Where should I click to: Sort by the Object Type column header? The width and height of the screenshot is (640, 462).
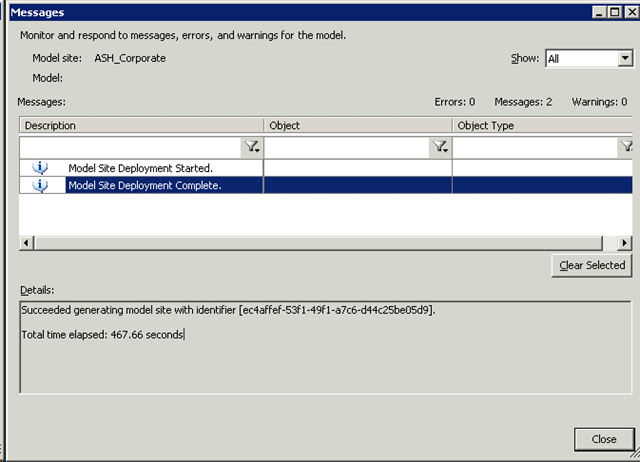tap(543, 125)
